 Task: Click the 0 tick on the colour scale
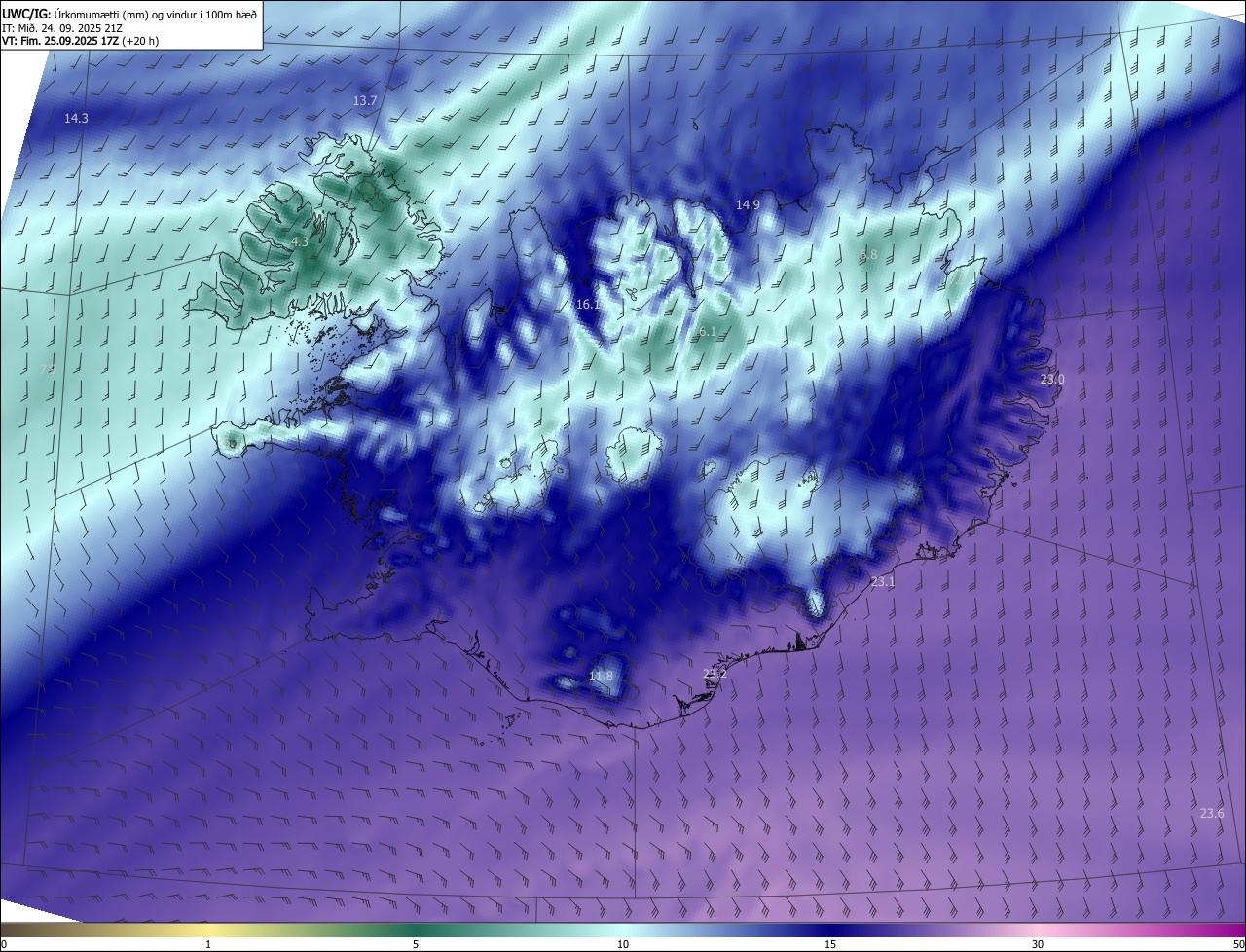pyautogui.click(x=4, y=944)
